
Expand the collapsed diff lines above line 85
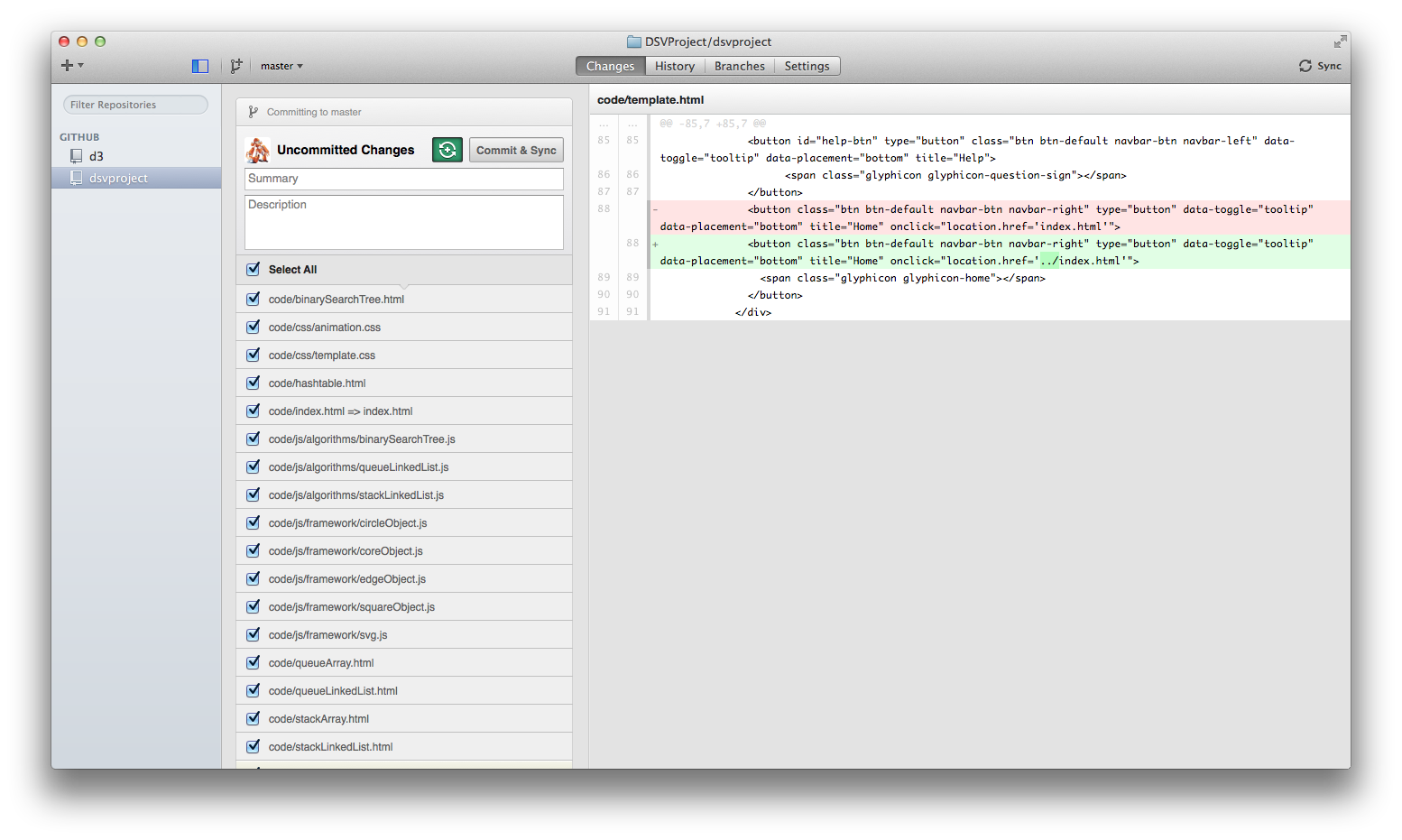618,124
